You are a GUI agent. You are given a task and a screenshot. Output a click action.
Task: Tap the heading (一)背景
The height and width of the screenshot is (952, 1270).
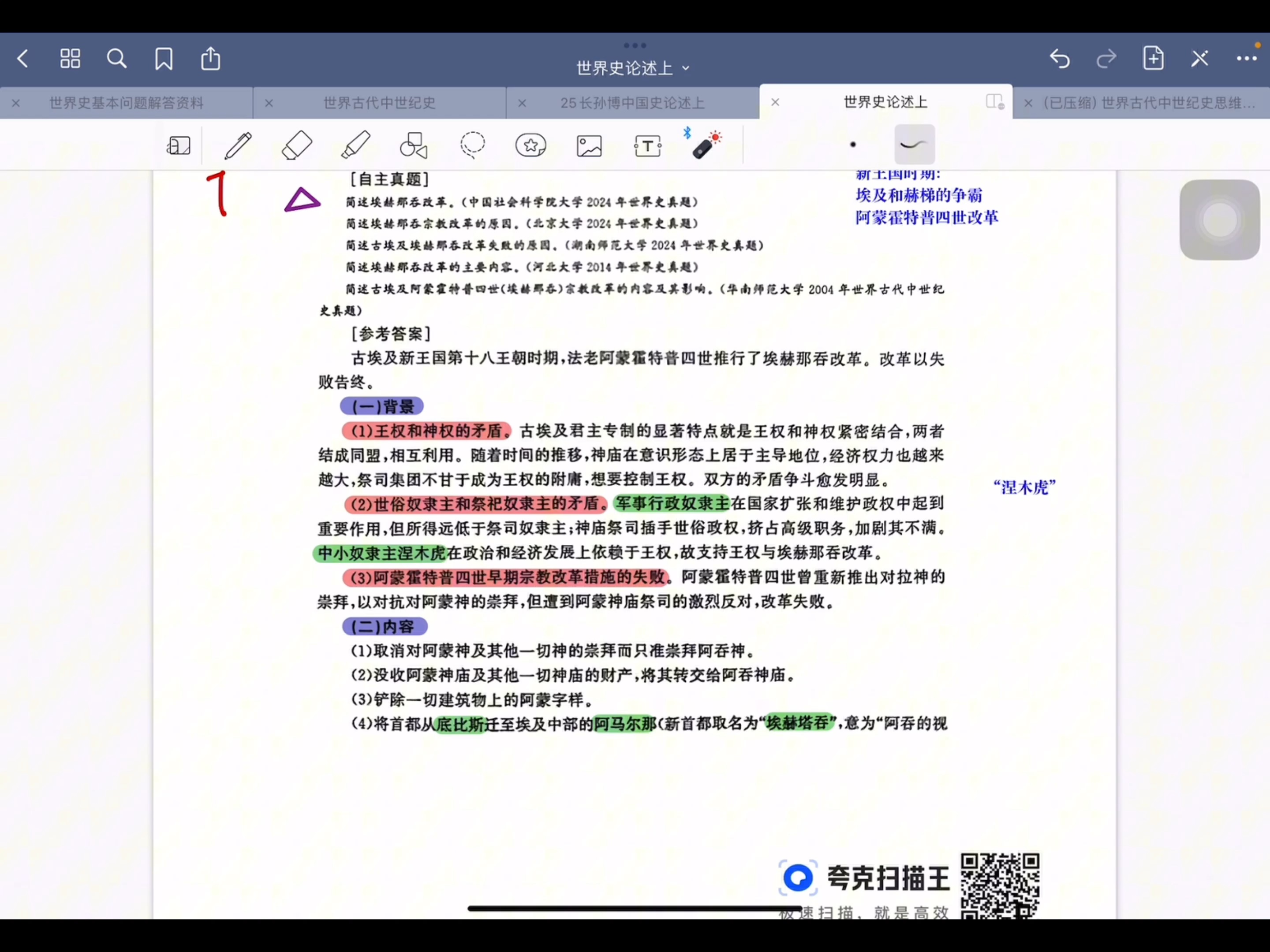point(382,406)
